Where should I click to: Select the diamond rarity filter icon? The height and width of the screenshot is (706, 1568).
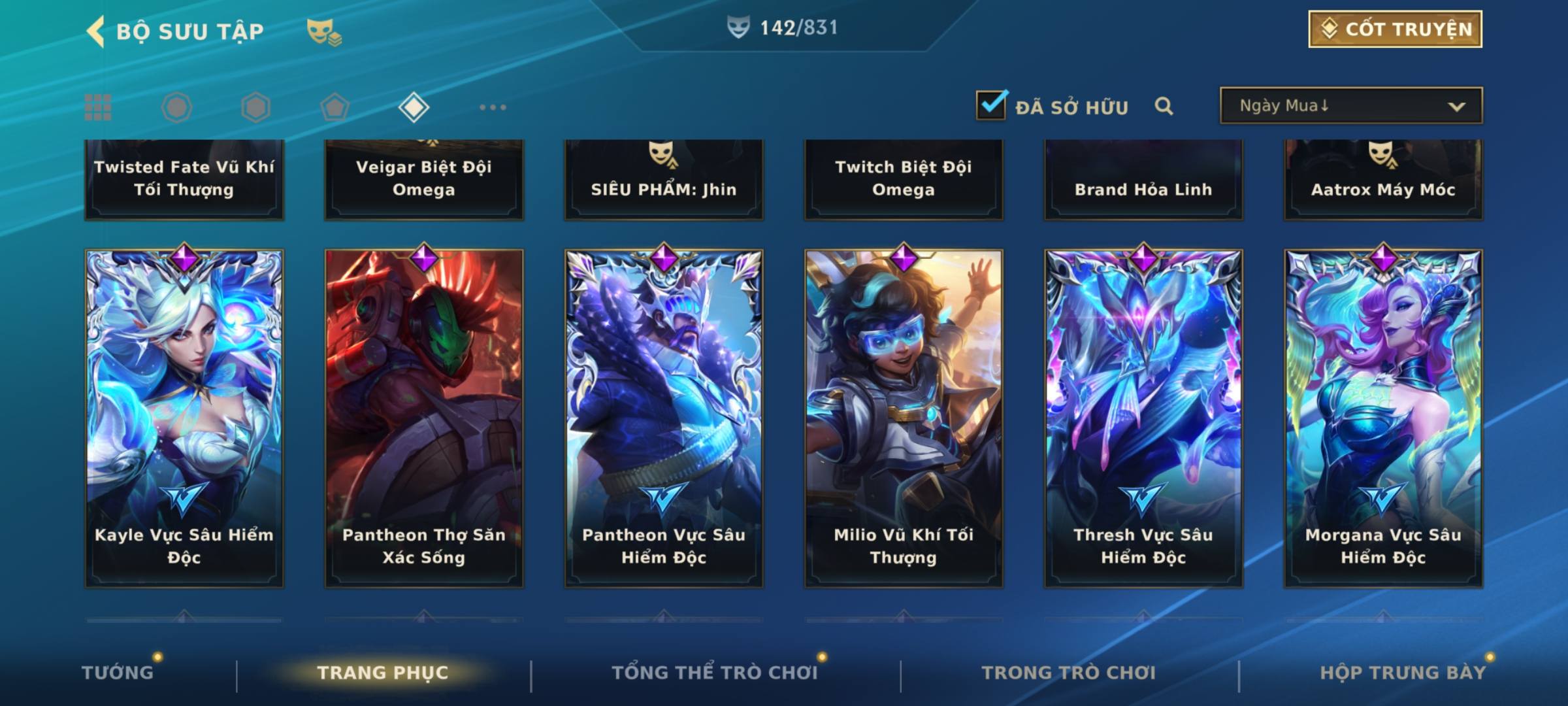coord(414,107)
